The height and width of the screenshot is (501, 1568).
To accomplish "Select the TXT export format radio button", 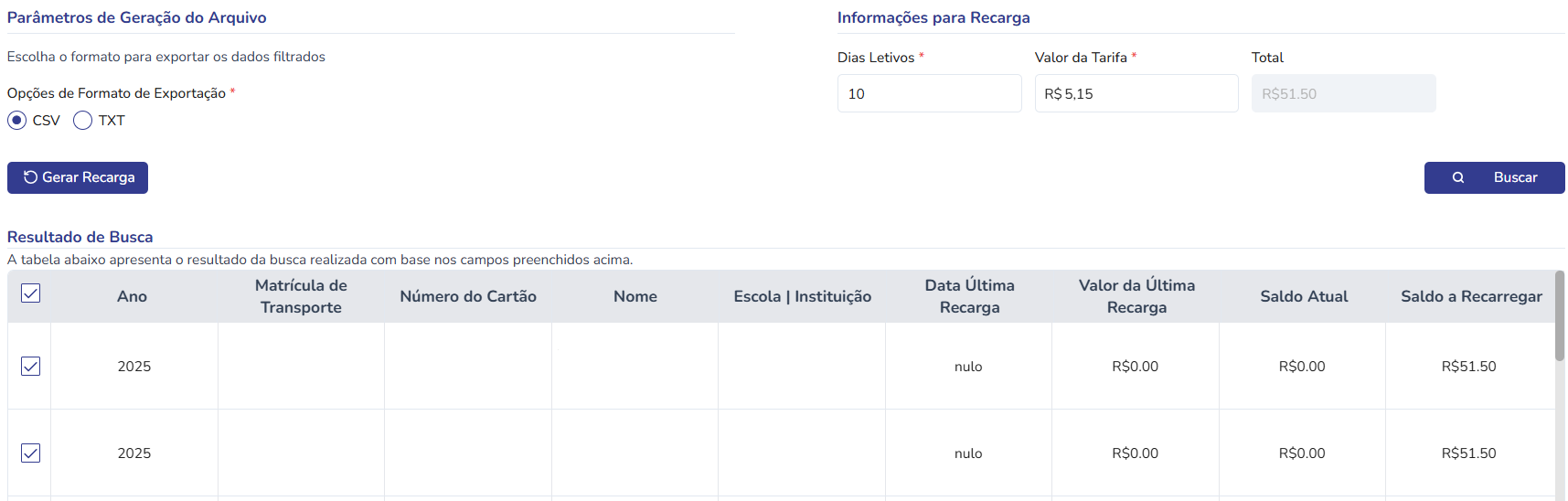I will point(82,121).
